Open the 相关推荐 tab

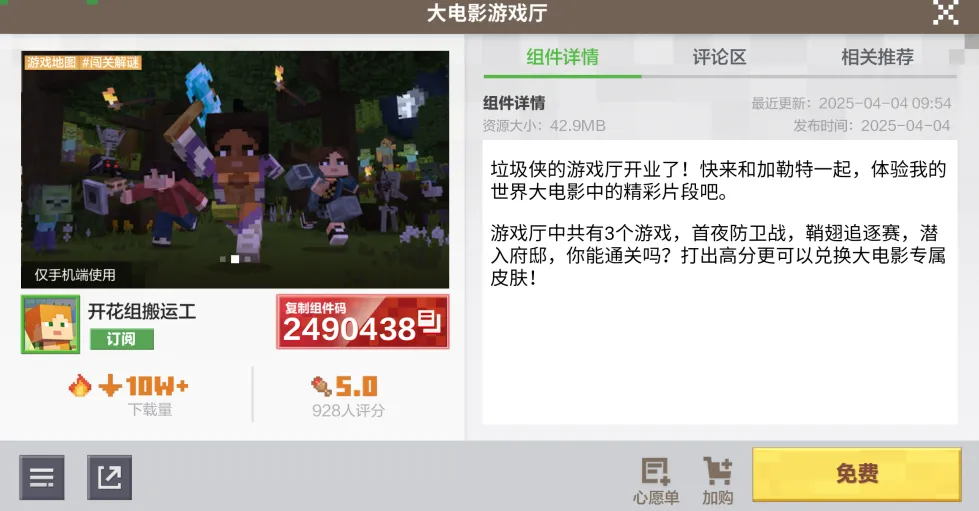(877, 57)
